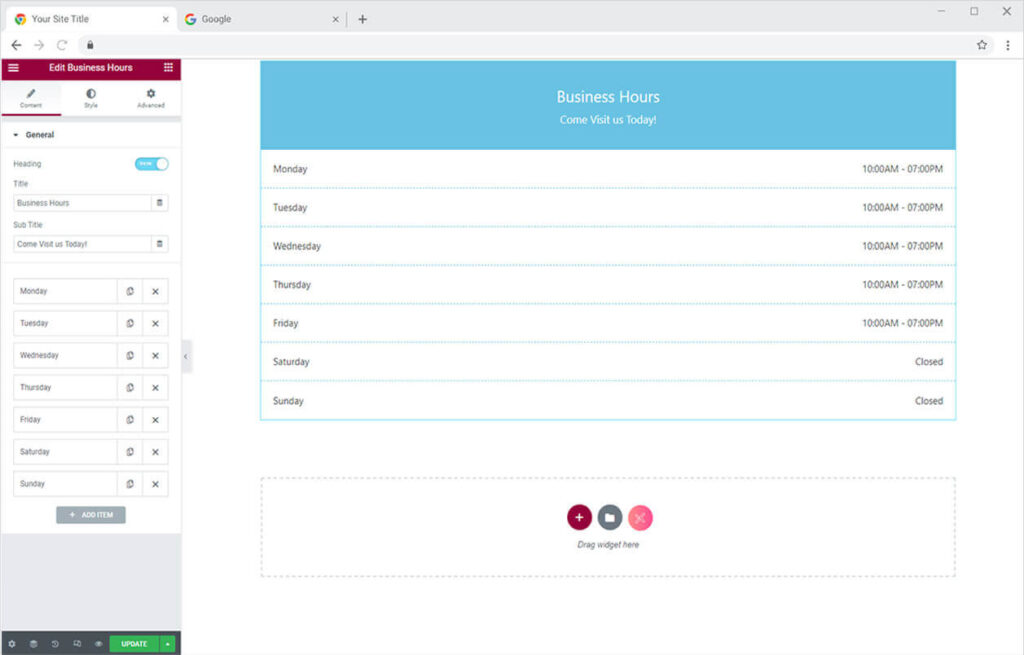Image resolution: width=1024 pixels, height=655 pixels.
Task: Open the revision history icon
Action: pos(55,644)
